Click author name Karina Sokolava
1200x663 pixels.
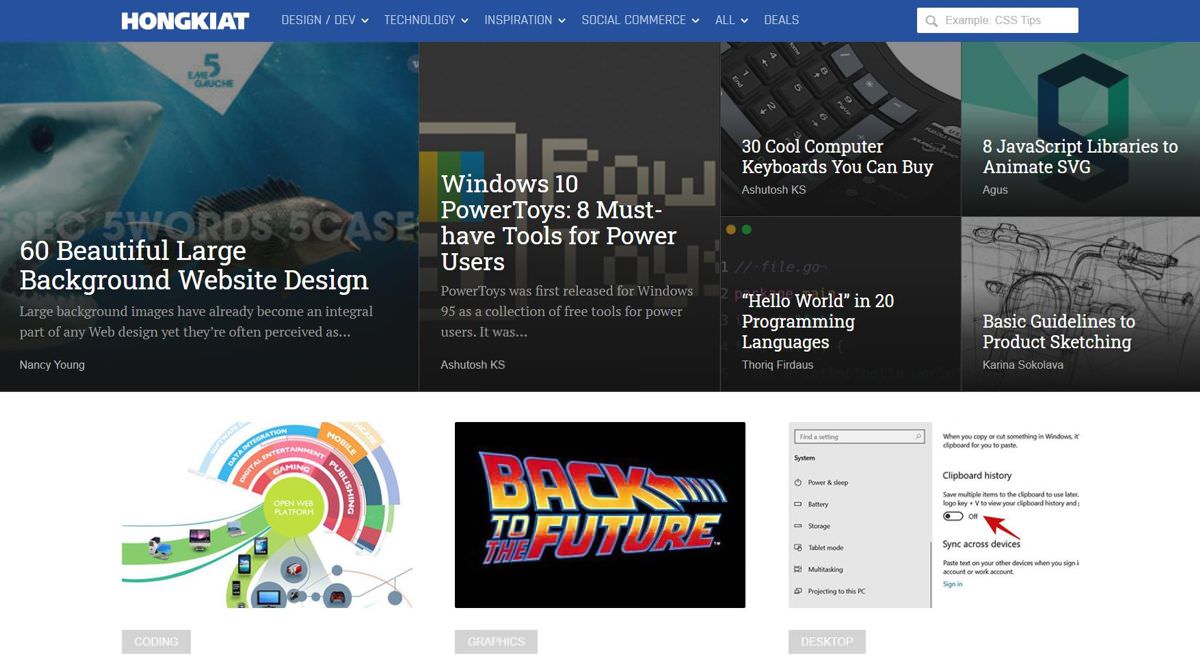[x=1023, y=365]
